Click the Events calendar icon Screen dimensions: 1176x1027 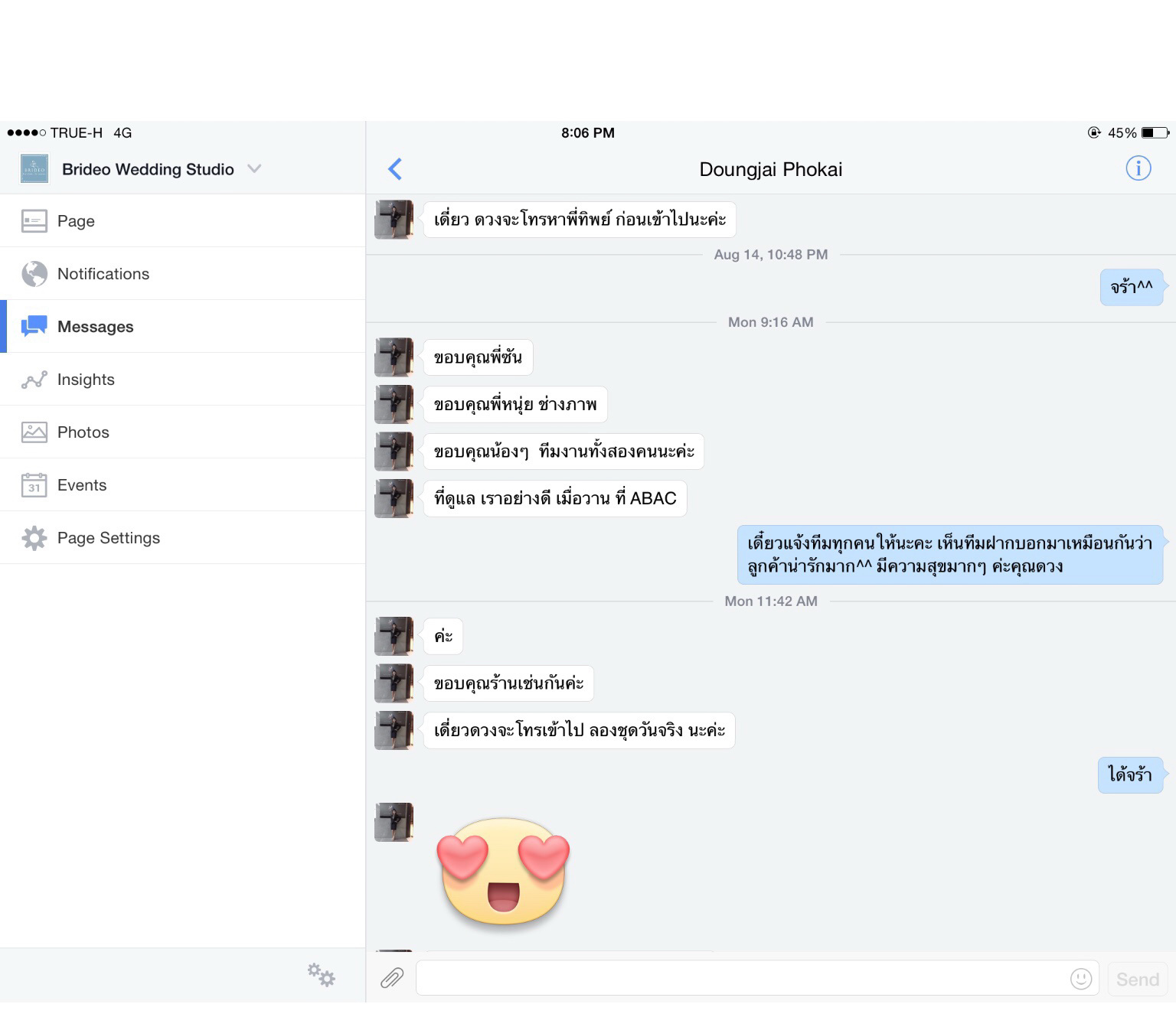click(34, 485)
